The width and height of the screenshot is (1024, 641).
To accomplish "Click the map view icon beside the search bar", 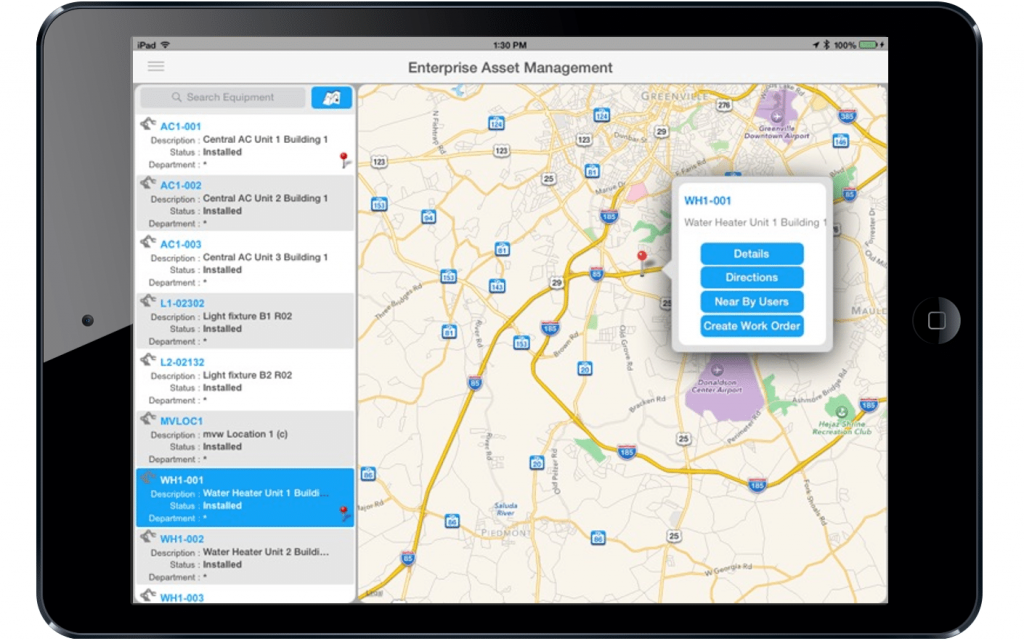I will pos(331,97).
